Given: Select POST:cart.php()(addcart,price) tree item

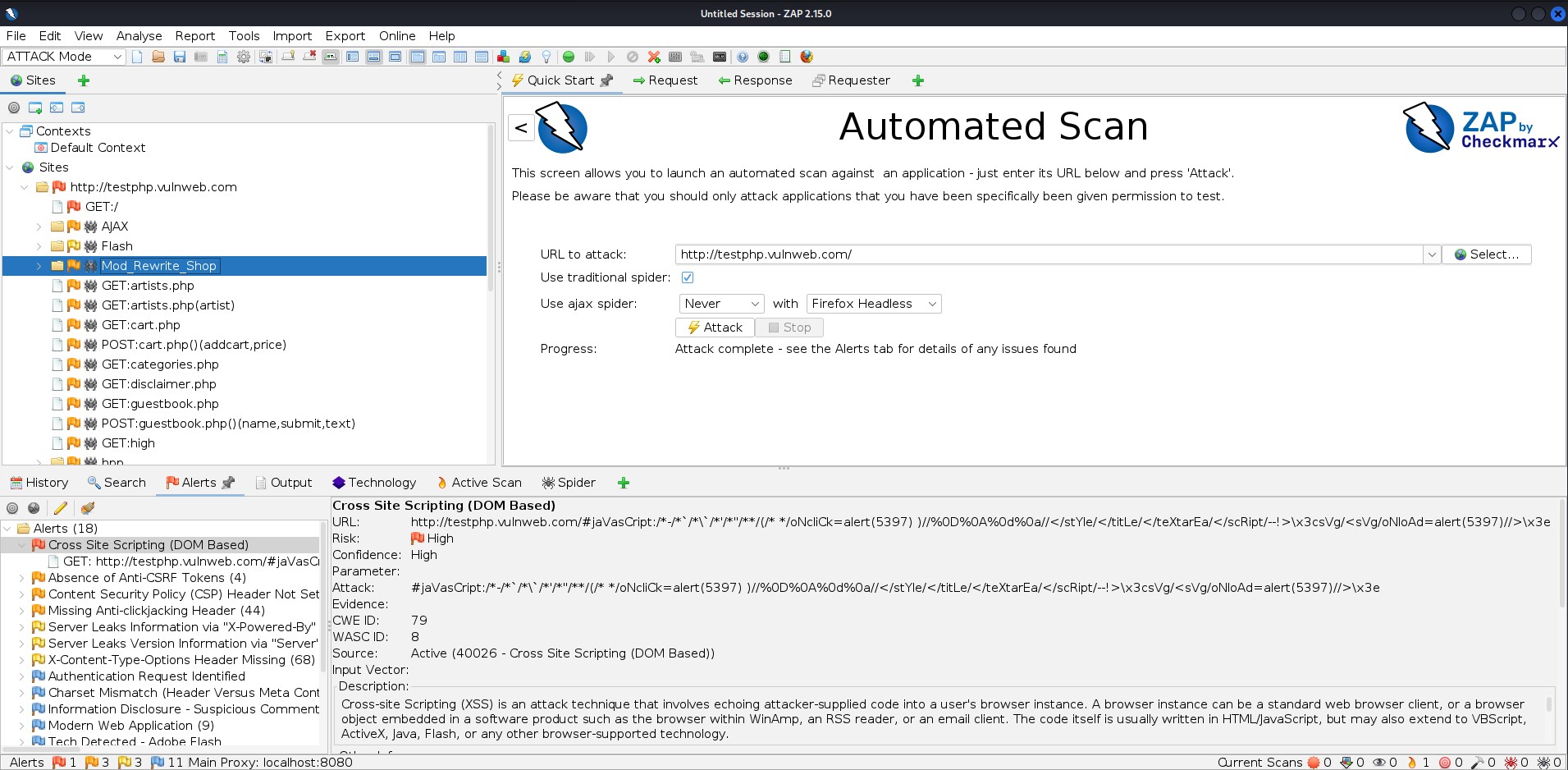Looking at the screenshot, I should tap(194, 345).
